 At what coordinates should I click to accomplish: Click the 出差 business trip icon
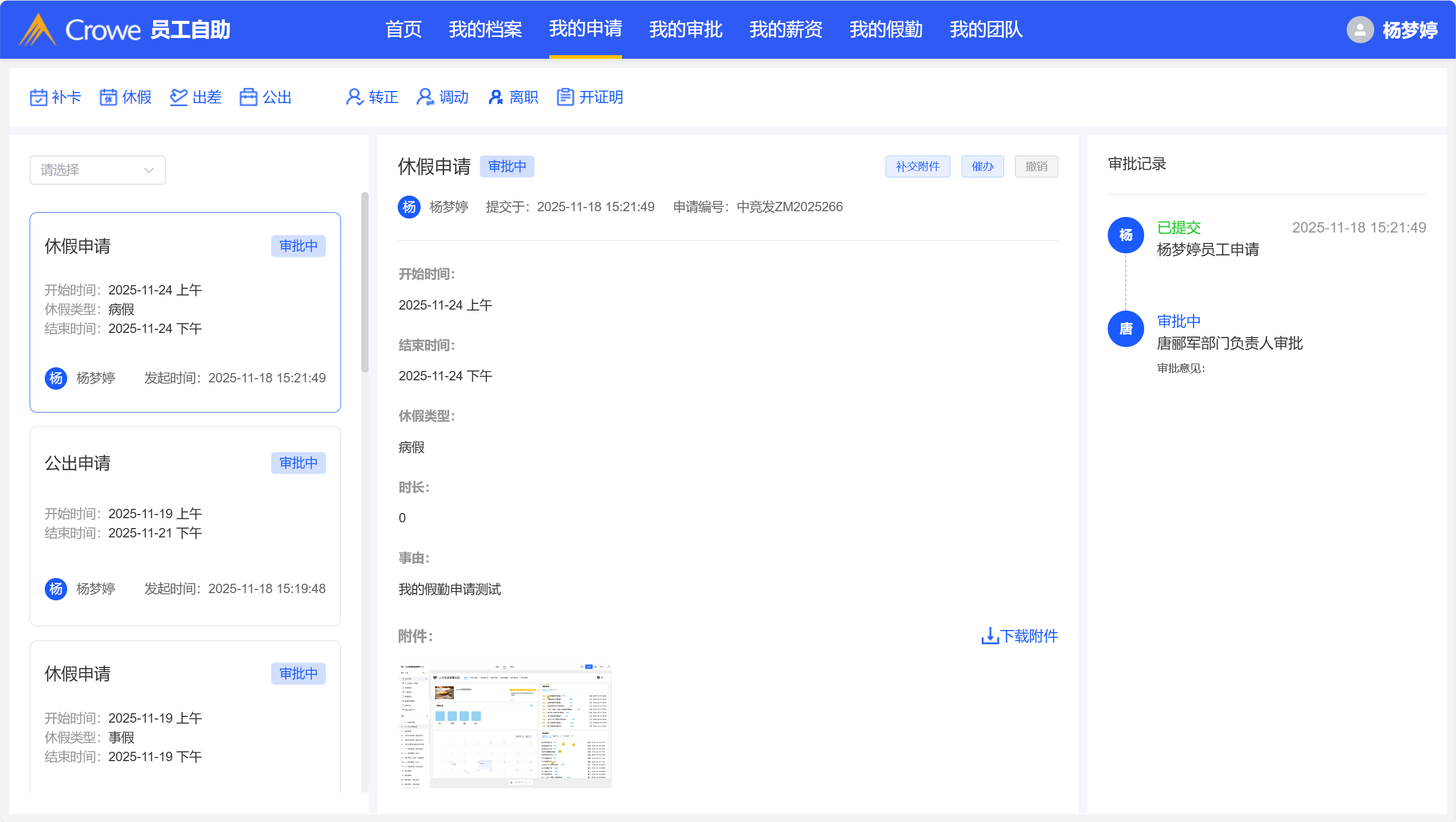tap(179, 97)
